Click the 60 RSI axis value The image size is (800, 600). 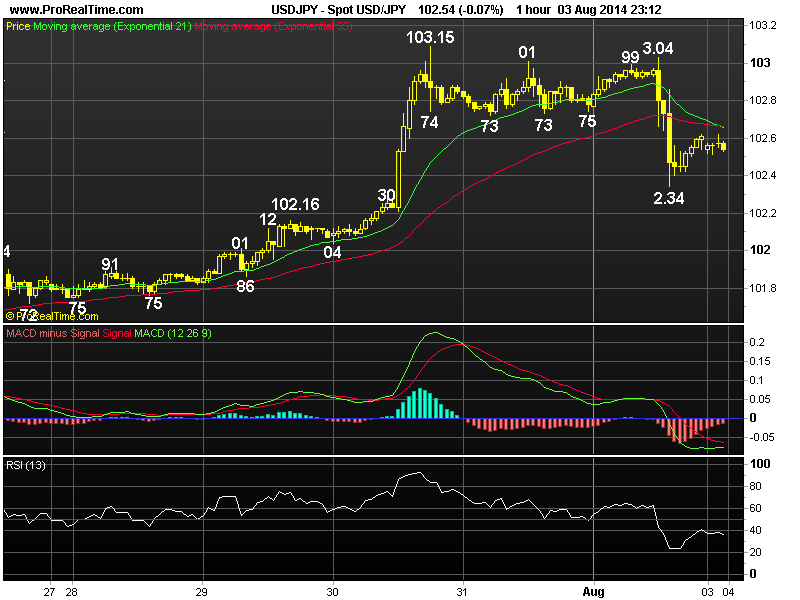pyautogui.click(x=755, y=508)
